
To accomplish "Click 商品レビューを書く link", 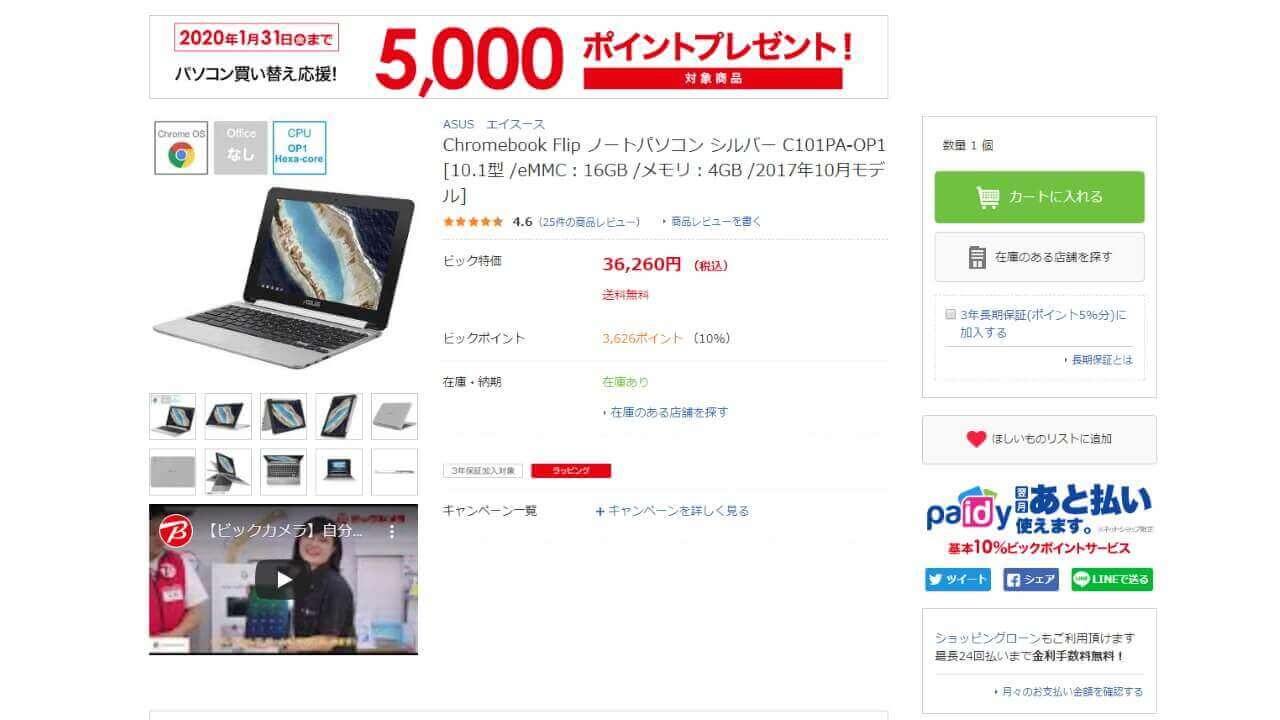I will (712, 222).
